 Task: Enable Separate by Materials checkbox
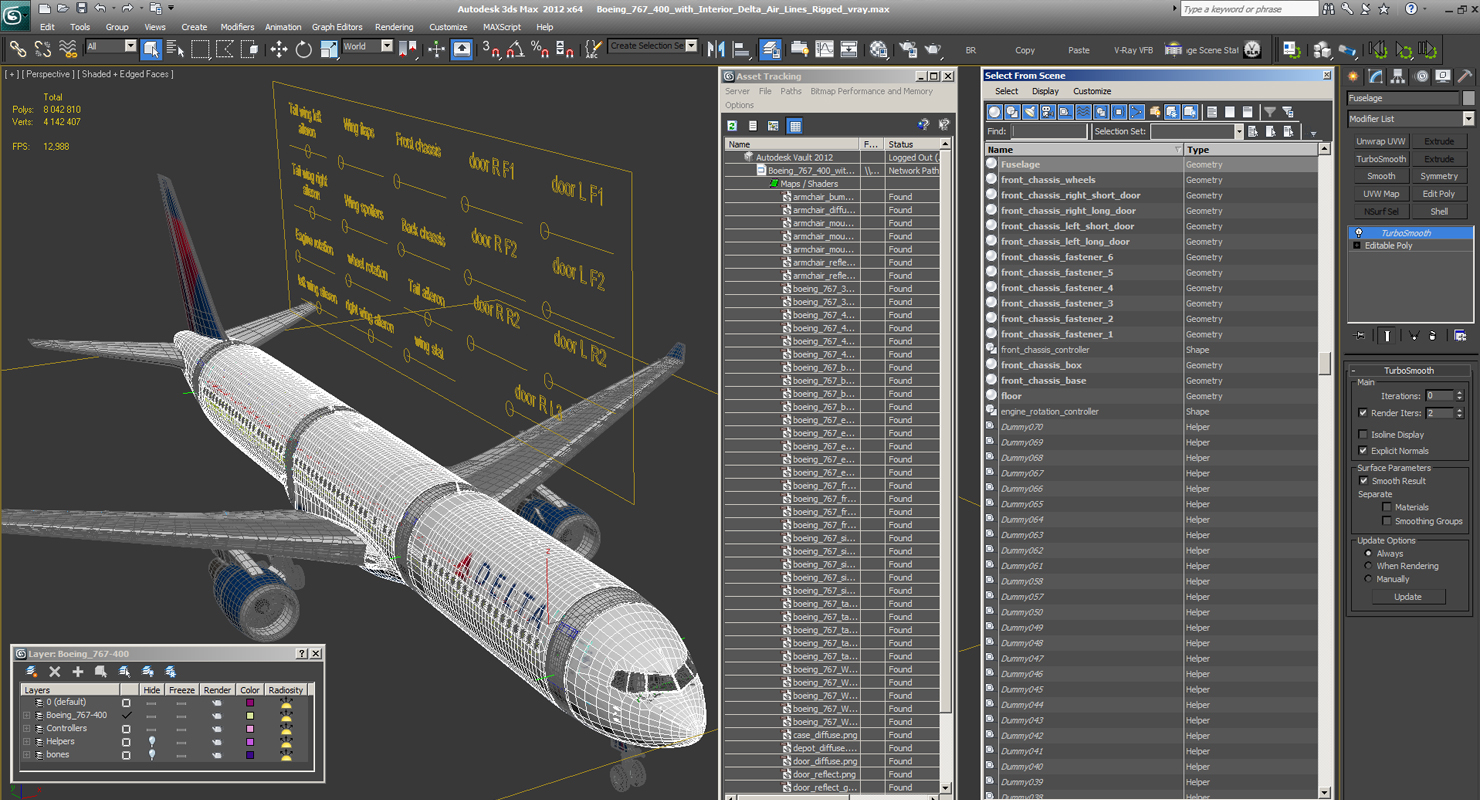[1386, 507]
